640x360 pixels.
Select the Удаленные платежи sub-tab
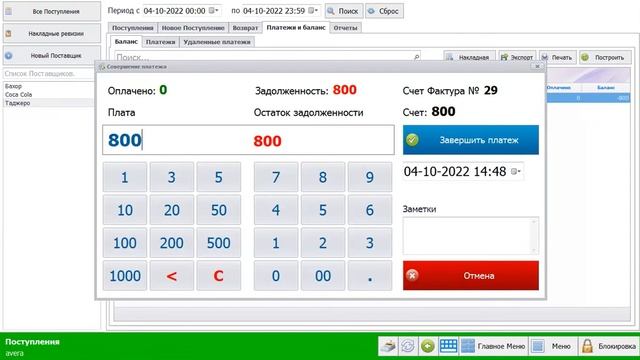[217, 42]
